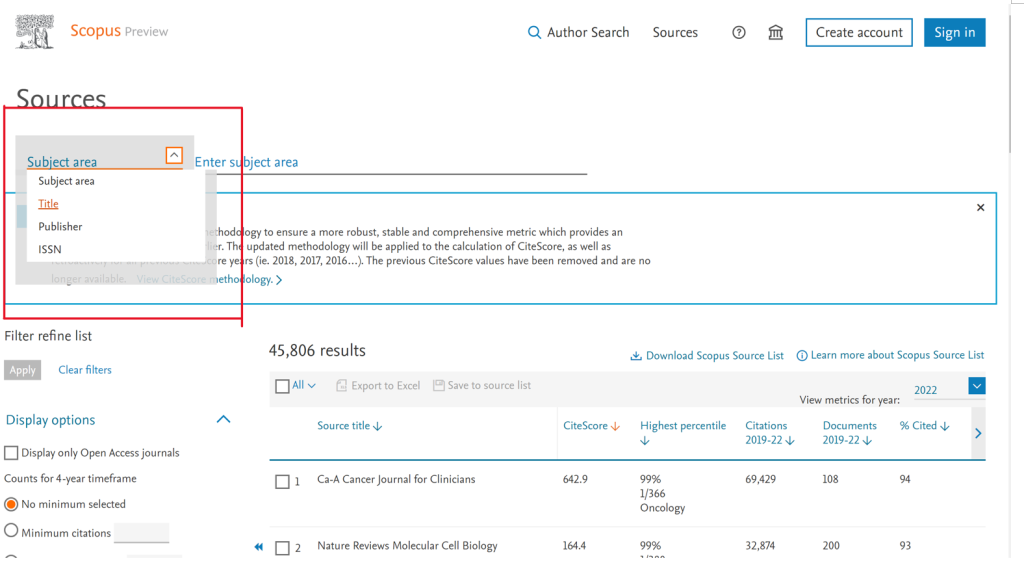Open the metrics year 2022 dropdown

click(976, 386)
